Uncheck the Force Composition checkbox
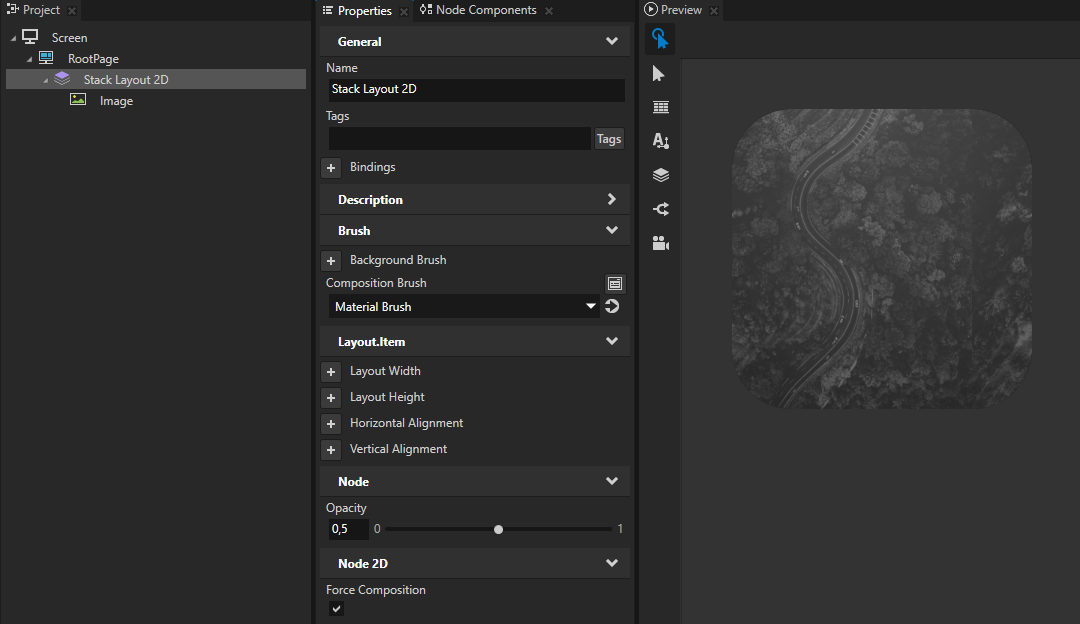The image size is (1080, 624). pos(337,609)
